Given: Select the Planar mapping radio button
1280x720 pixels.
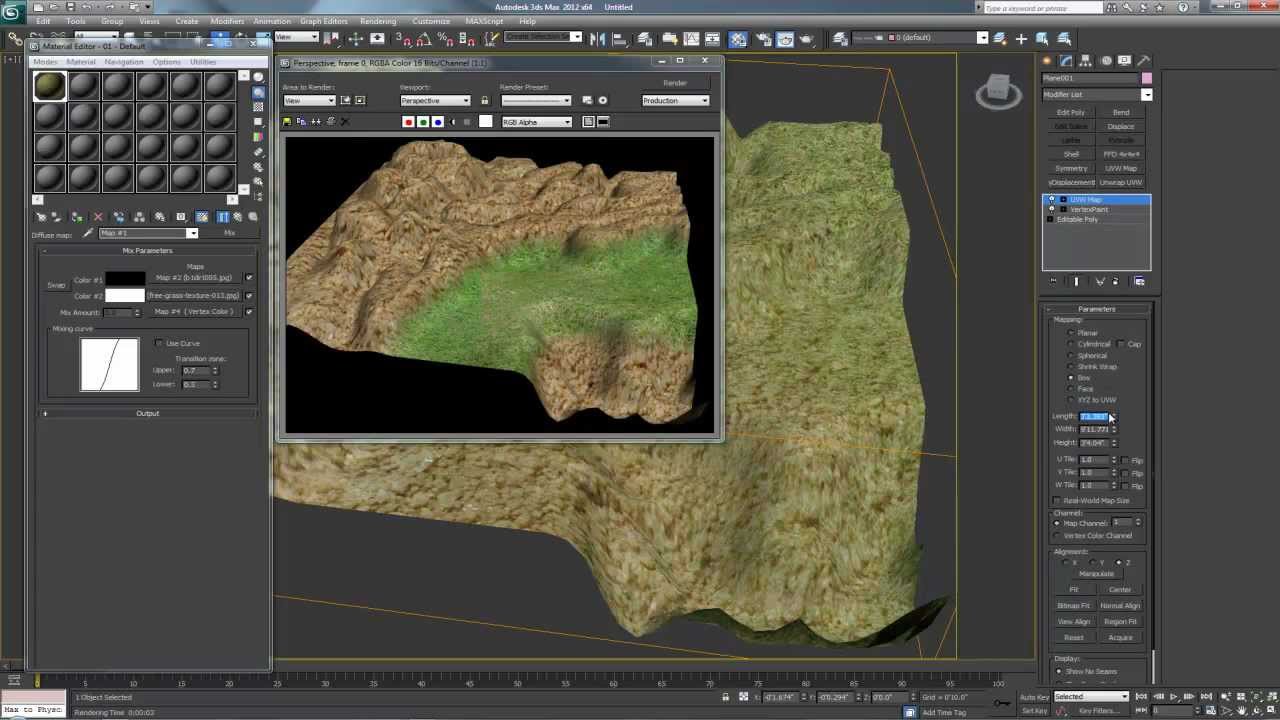Looking at the screenshot, I should pos(1071,333).
